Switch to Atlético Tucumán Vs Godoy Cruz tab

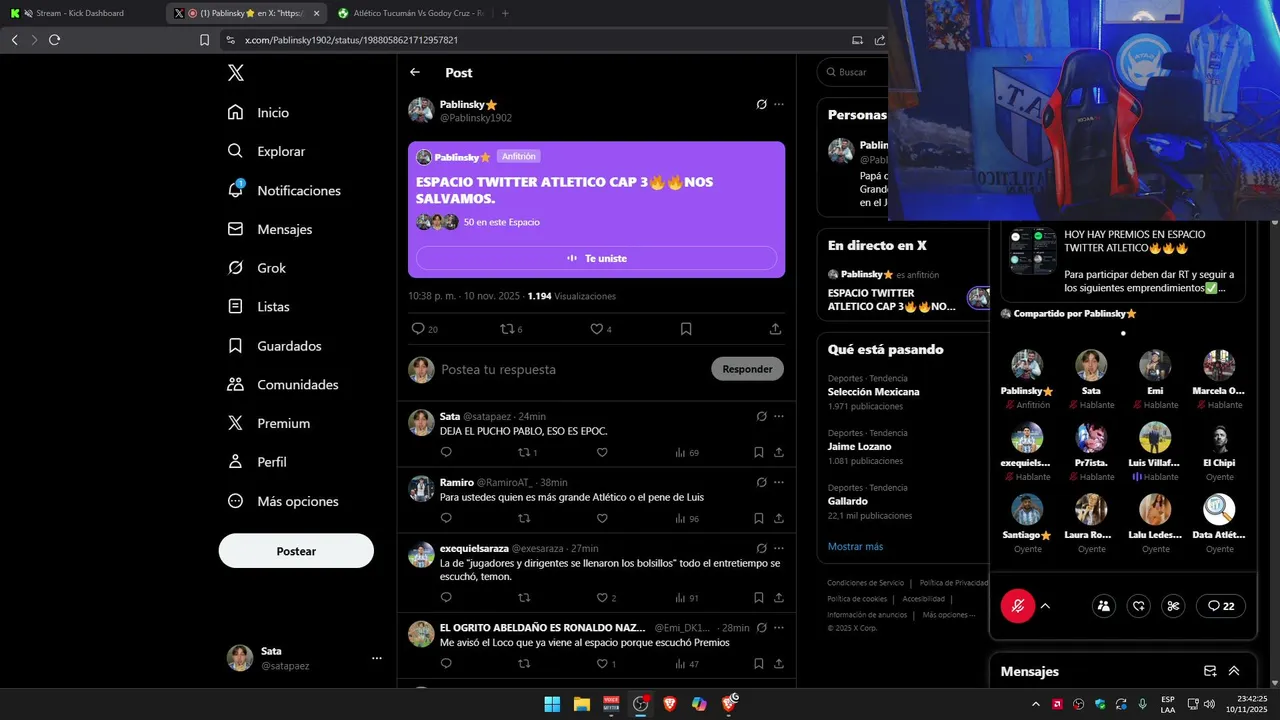coord(410,13)
